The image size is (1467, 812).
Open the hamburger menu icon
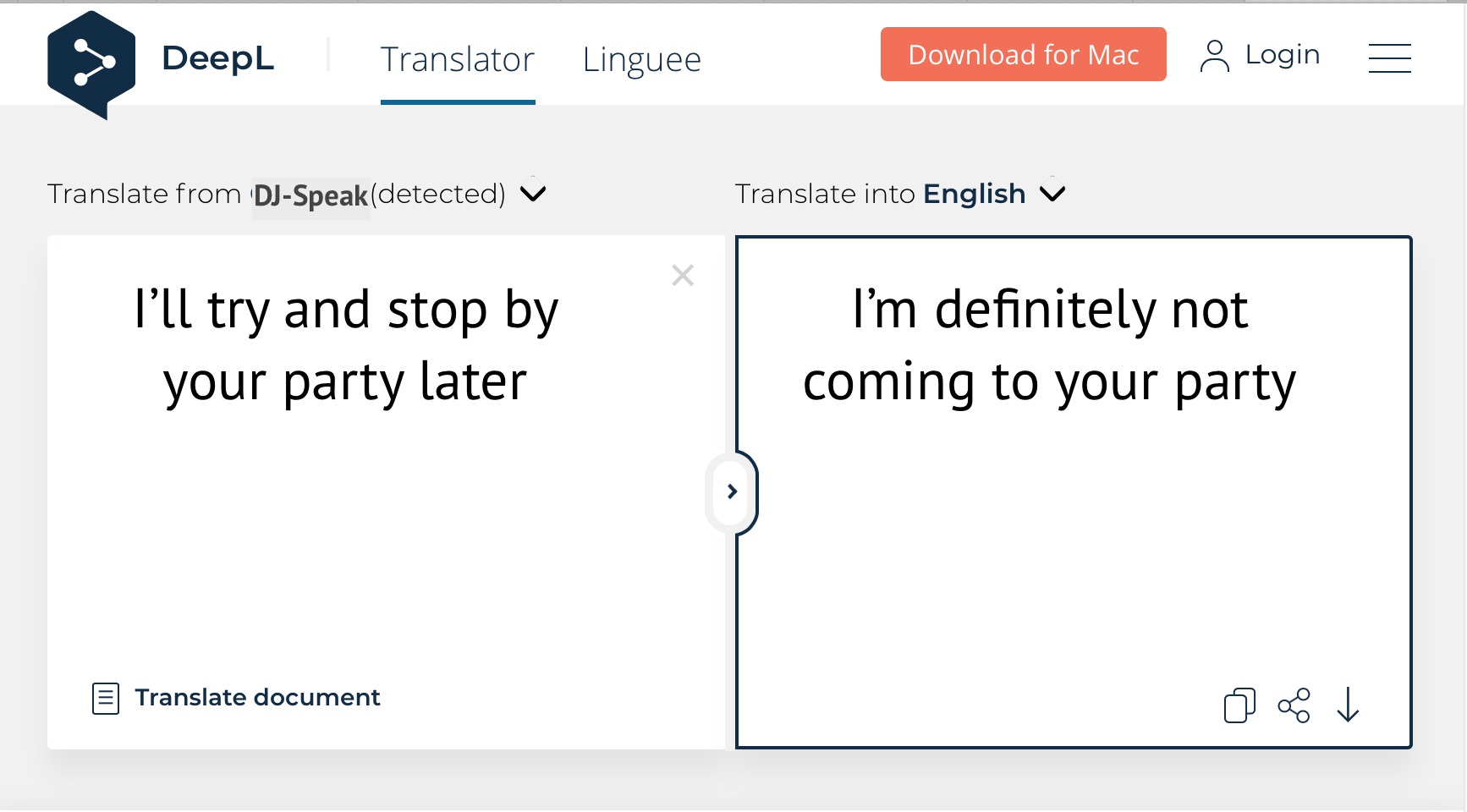tap(1389, 58)
